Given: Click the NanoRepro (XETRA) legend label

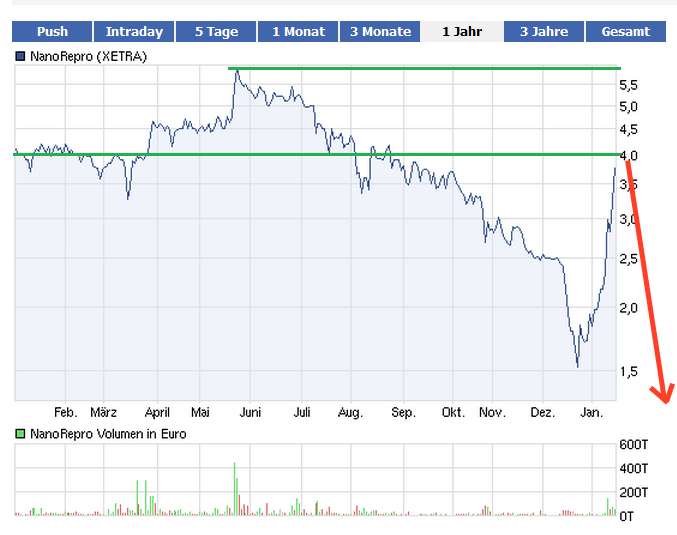Looking at the screenshot, I should [x=88, y=57].
